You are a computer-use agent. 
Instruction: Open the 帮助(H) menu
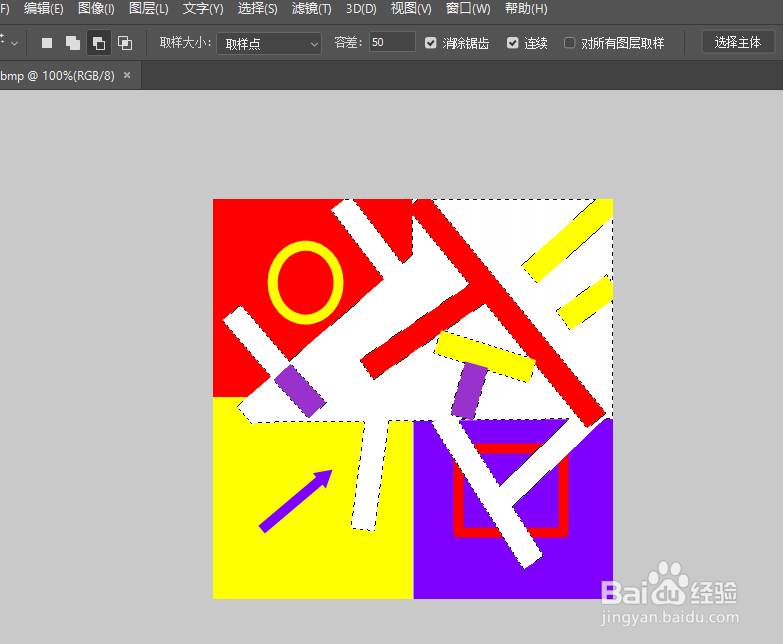pyautogui.click(x=526, y=8)
